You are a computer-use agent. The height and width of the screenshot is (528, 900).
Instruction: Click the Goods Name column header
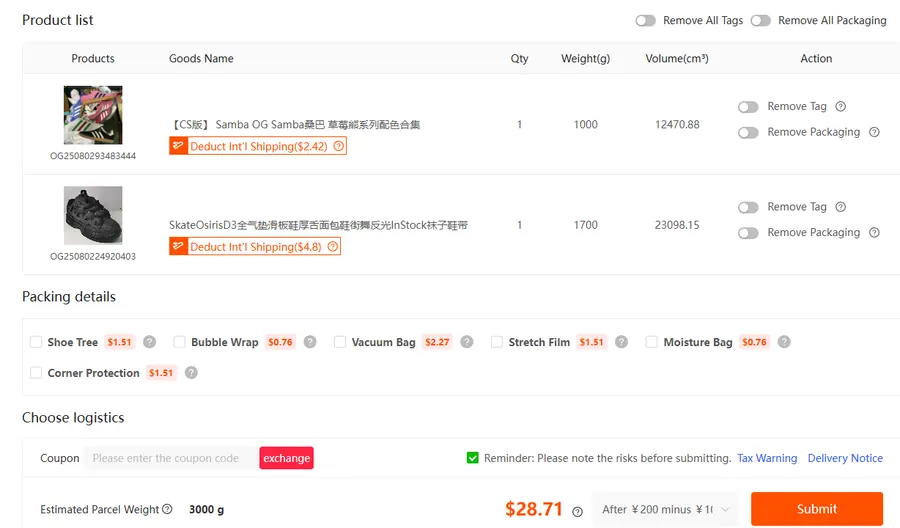click(201, 59)
